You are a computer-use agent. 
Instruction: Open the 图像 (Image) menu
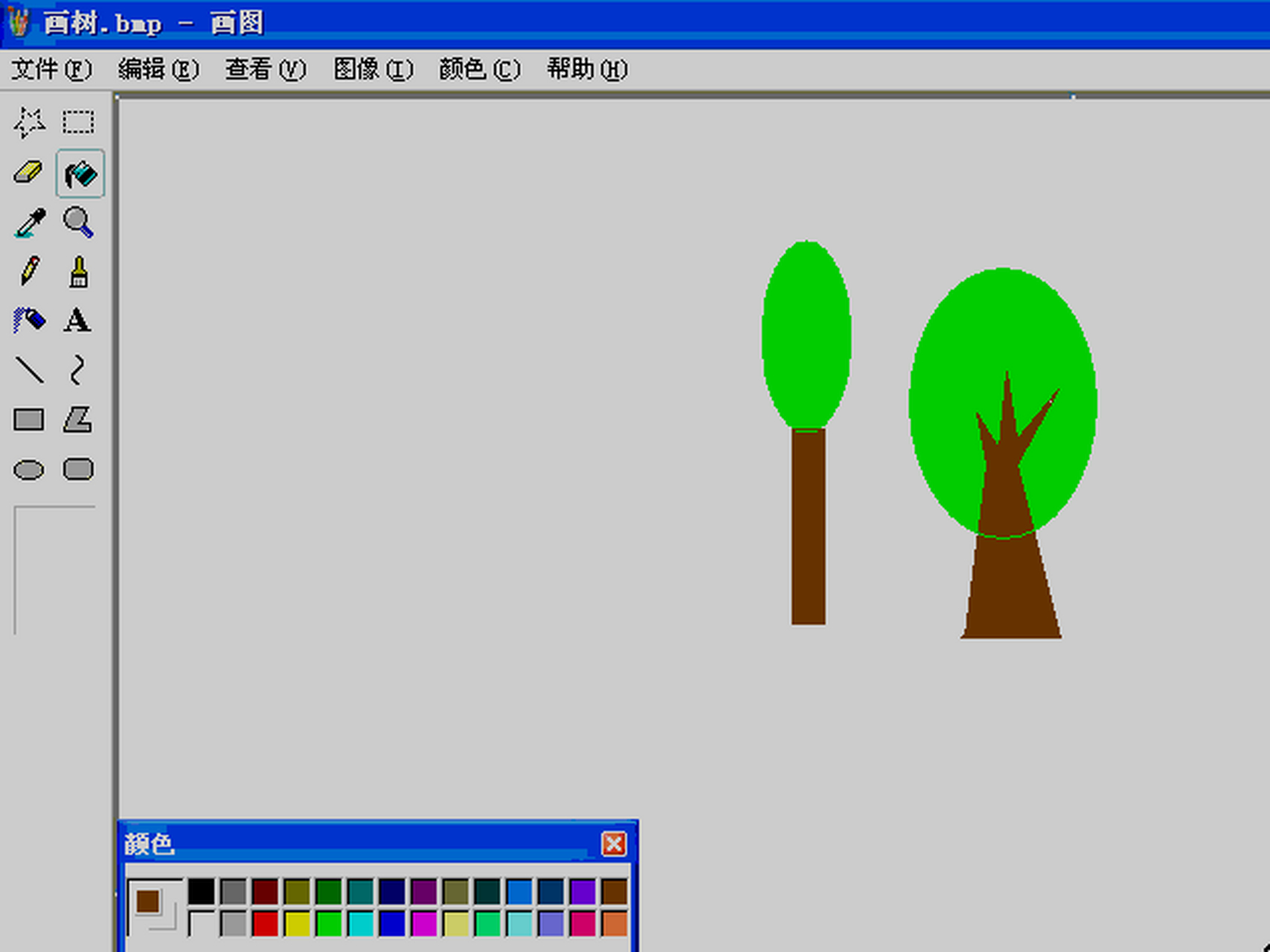click(x=373, y=68)
